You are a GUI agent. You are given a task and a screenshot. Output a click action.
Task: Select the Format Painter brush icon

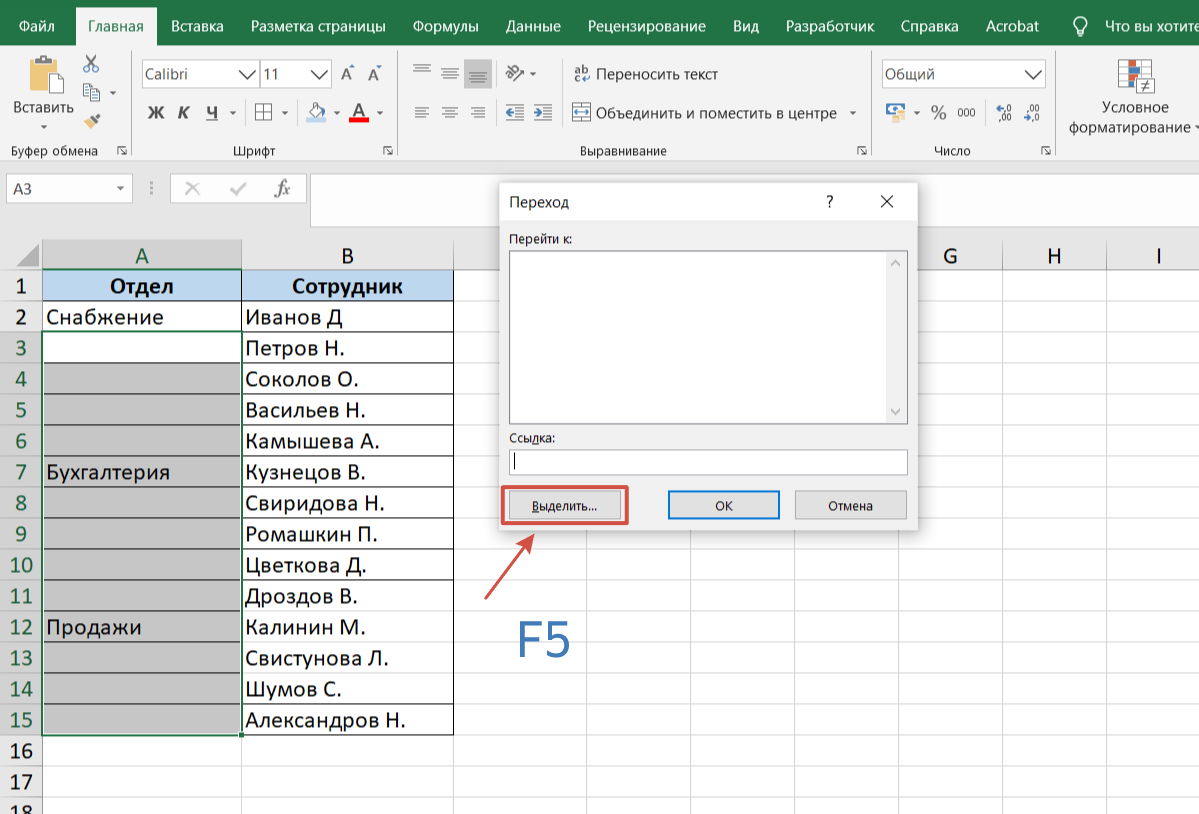92,120
